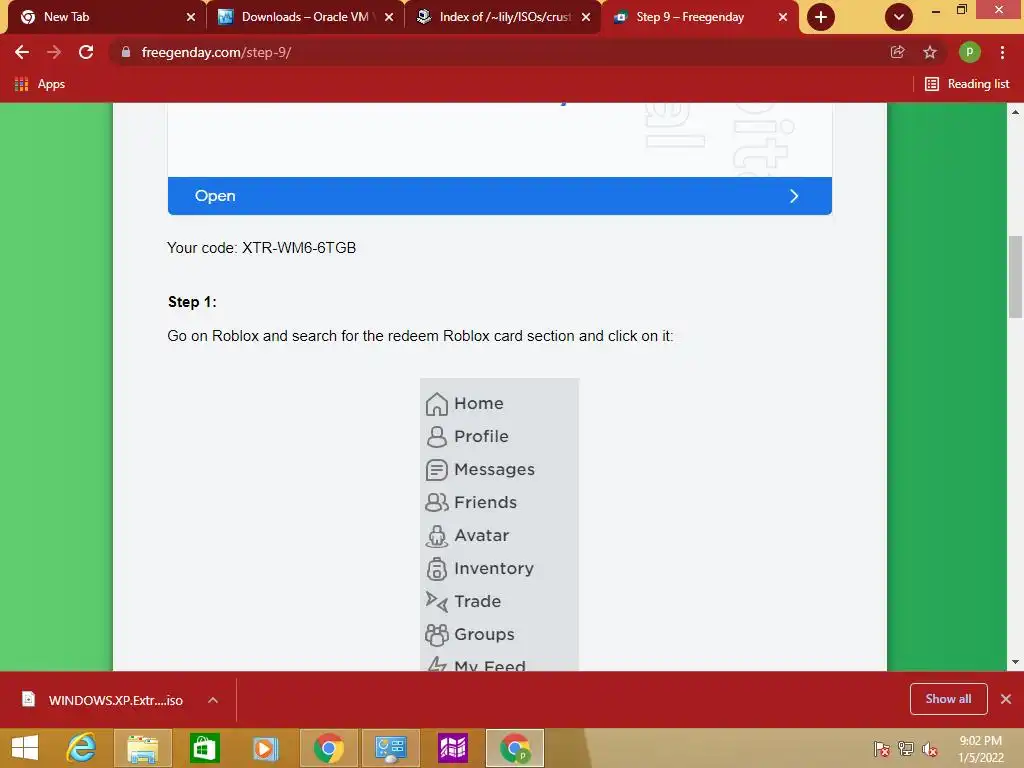Click the Action Center flag tray icon
The width and height of the screenshot is (1024, 768).
(882, 749)
